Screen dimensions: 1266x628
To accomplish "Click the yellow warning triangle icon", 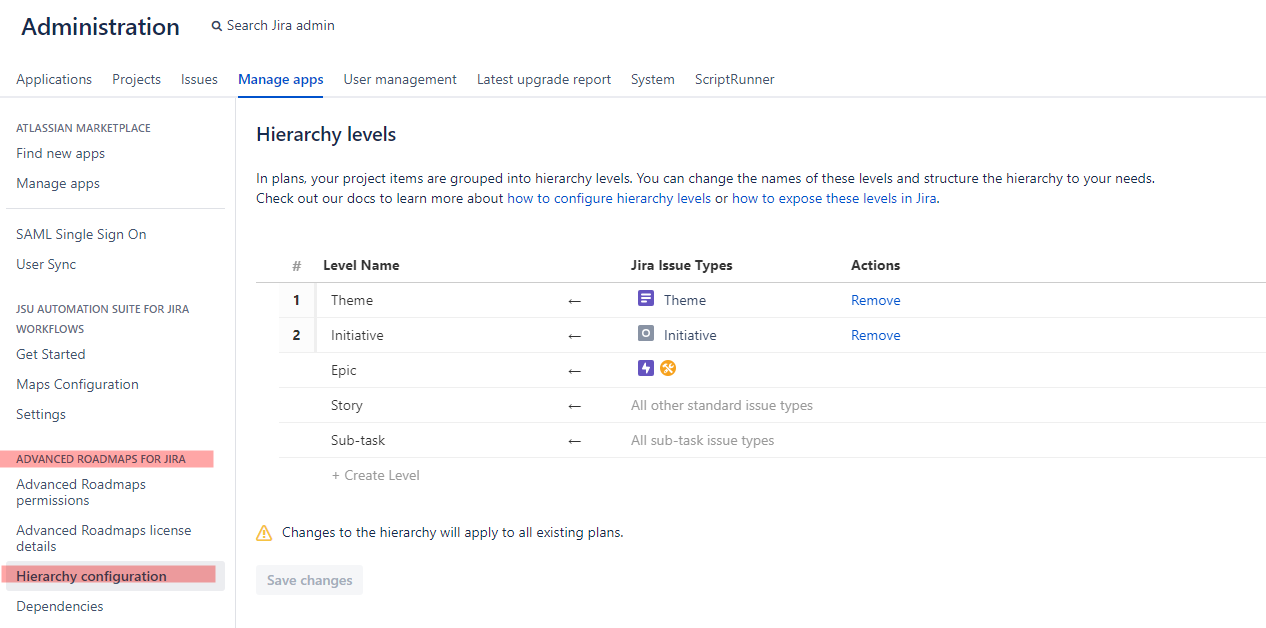I will click(264, 533).
